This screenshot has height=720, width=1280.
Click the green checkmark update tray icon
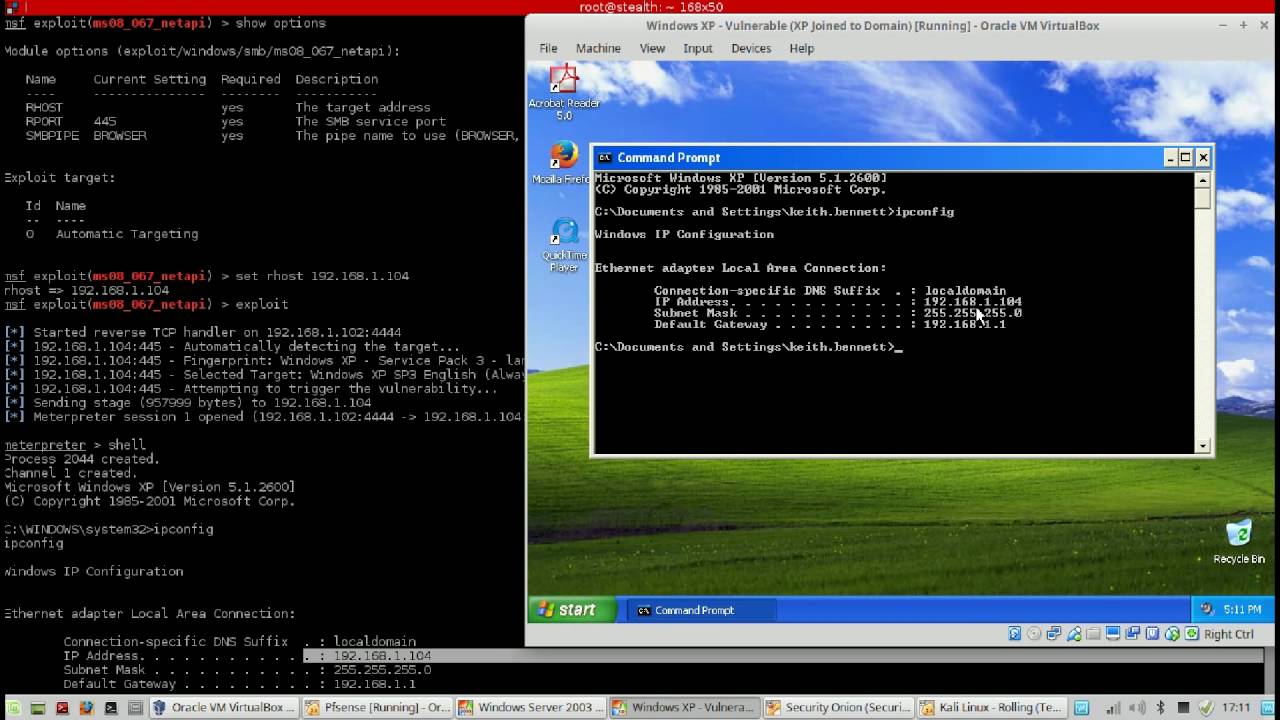(1206, 707)
